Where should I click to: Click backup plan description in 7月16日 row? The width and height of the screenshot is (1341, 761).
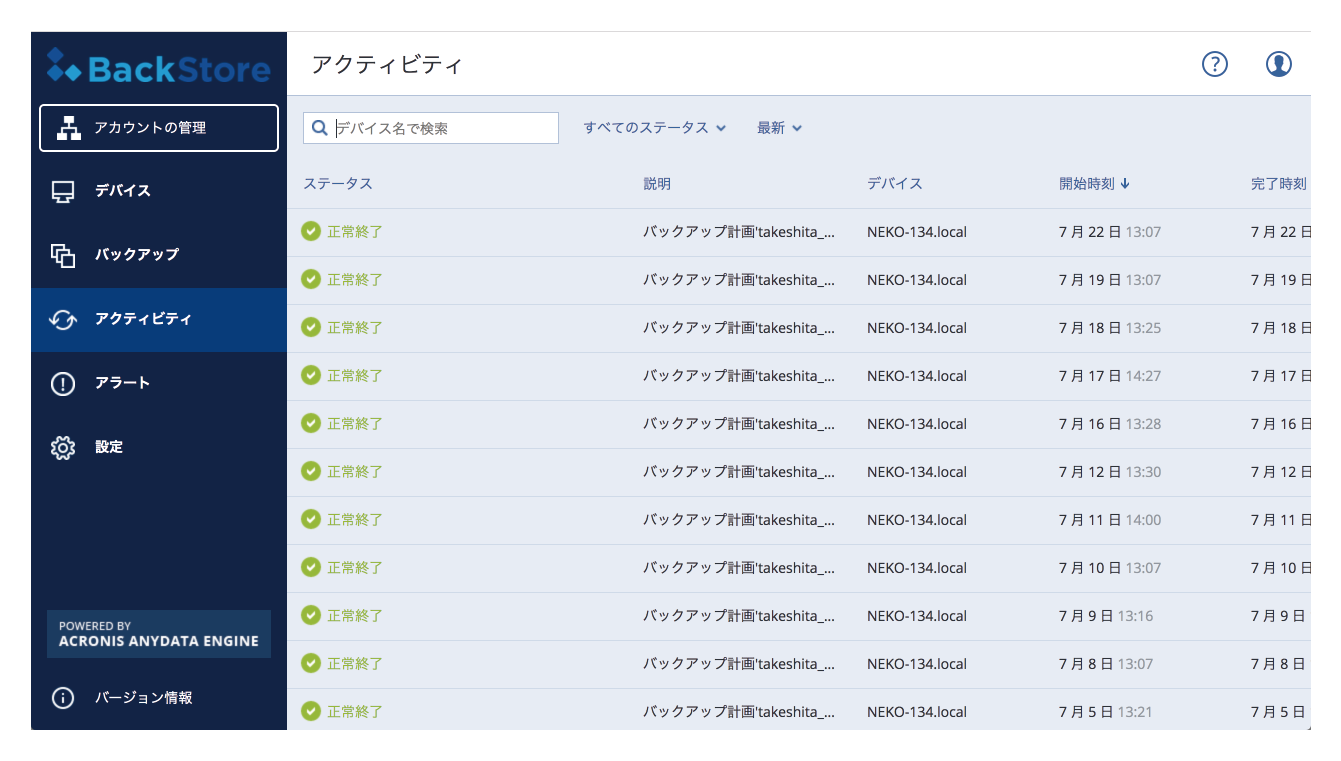tap(739, 424)
